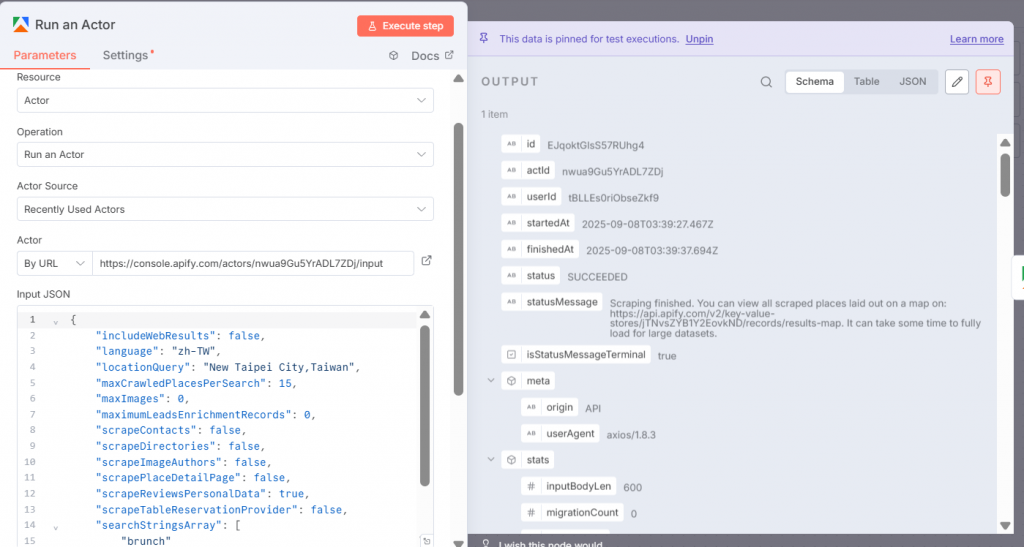The height and width of the screenshot is (547, 1024).
Task: Fold the JSON root brace on line 1
Action: [56, 321]
